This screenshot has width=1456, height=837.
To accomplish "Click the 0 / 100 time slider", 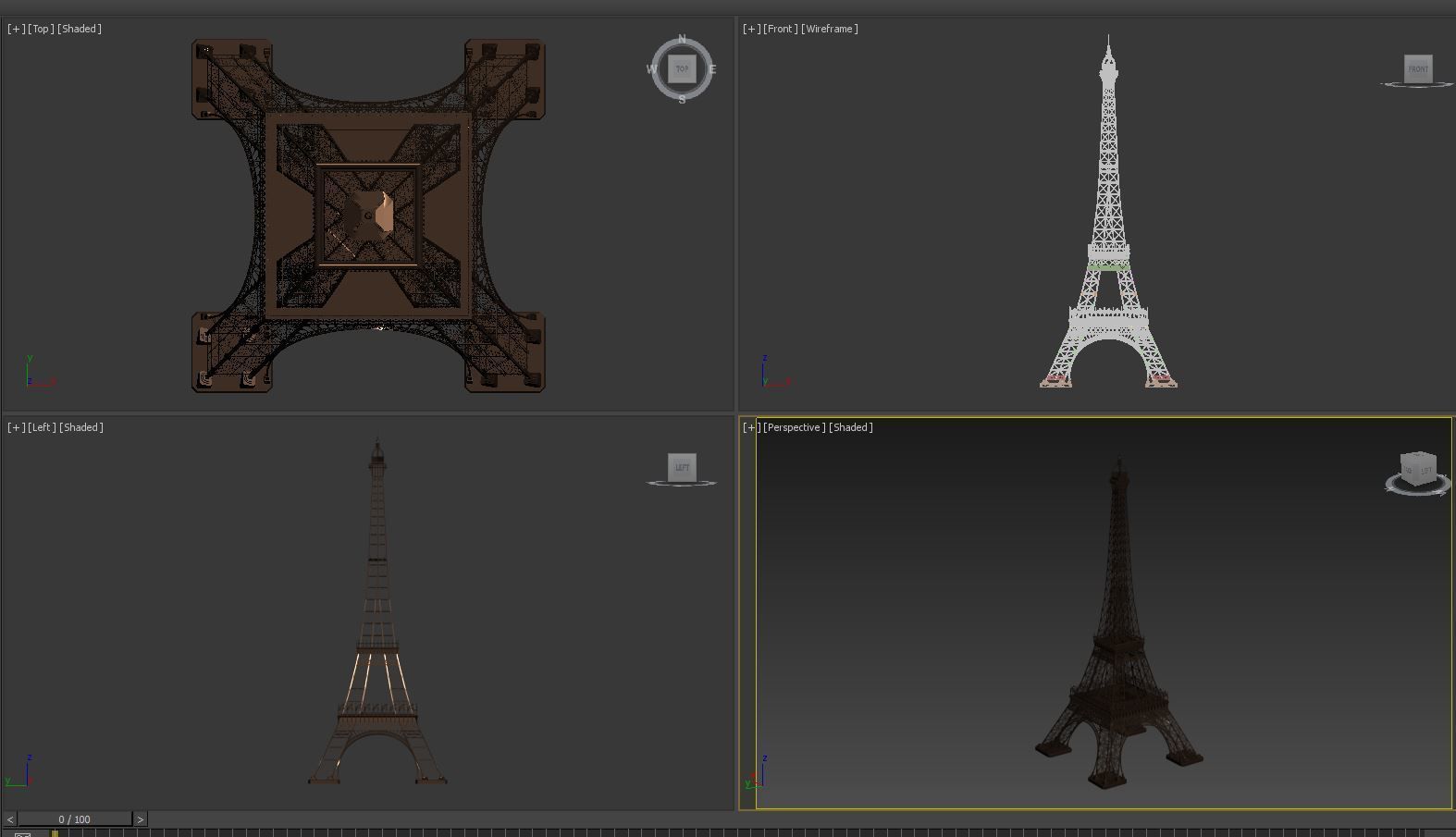I will pos(75,819).
